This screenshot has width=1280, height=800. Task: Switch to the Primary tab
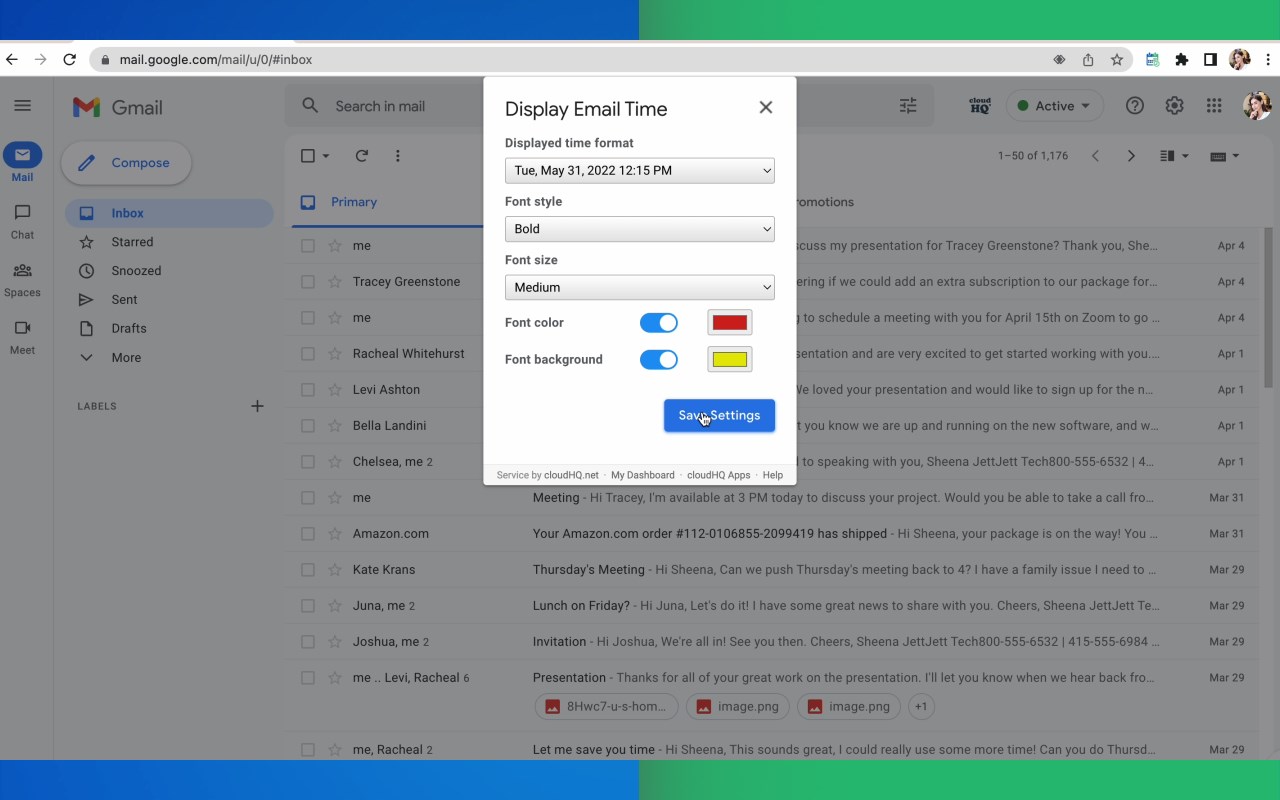(354, 202)
